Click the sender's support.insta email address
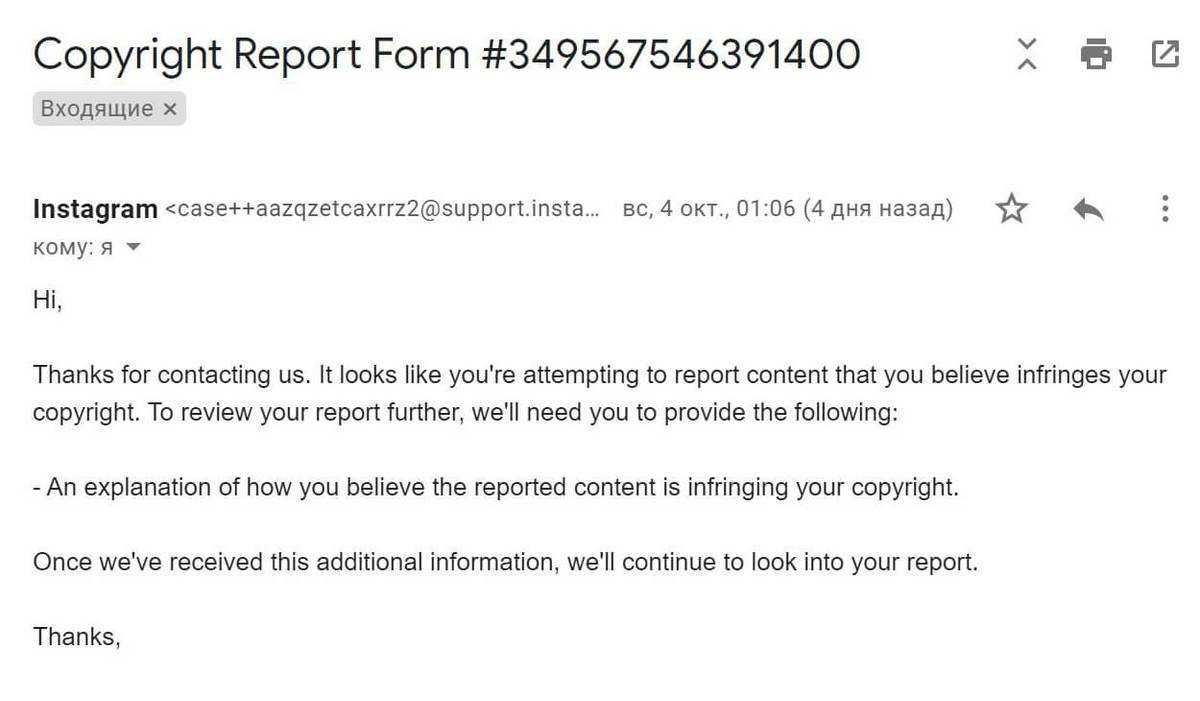The height and width of the screenshot is (701, 1200). click(383, 209)
